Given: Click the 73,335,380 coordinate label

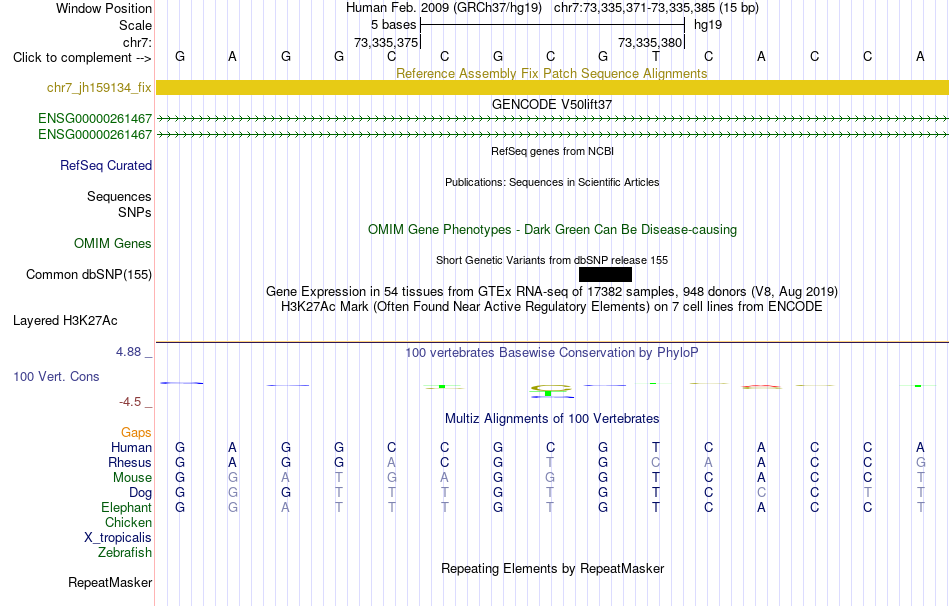Looking at the screenshot, I should tap(650, 42).
